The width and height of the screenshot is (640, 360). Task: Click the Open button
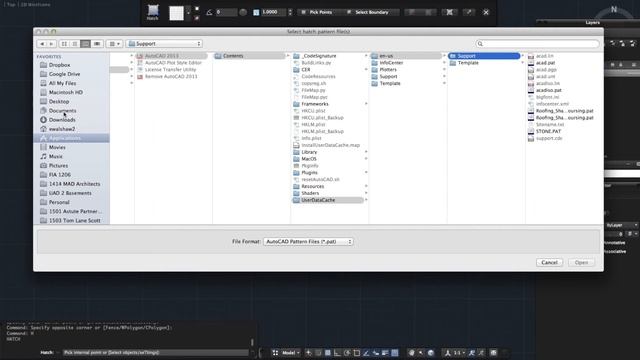(581, 262)
